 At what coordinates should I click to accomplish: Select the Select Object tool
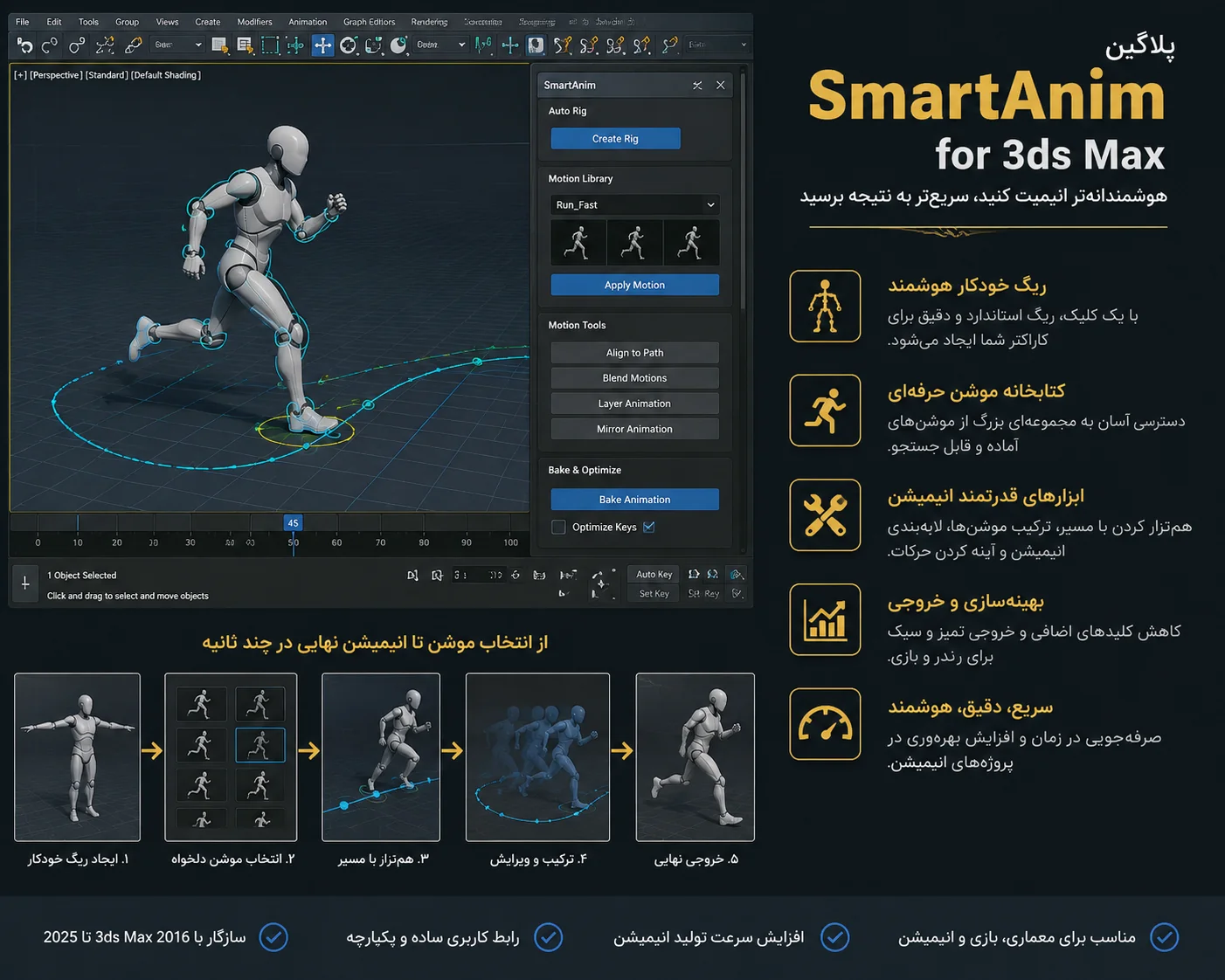click(220, 45)
